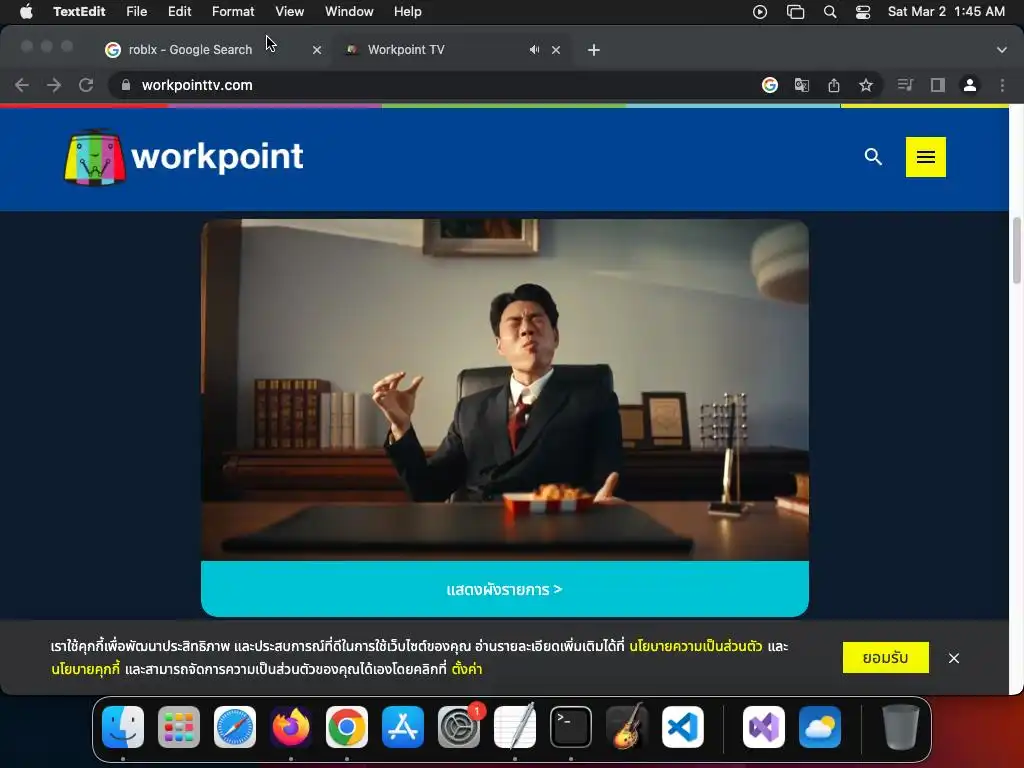Open Terminal from the dock
Image resolution: width=1024 pixels, height=768 pixels.
(571, 727)
